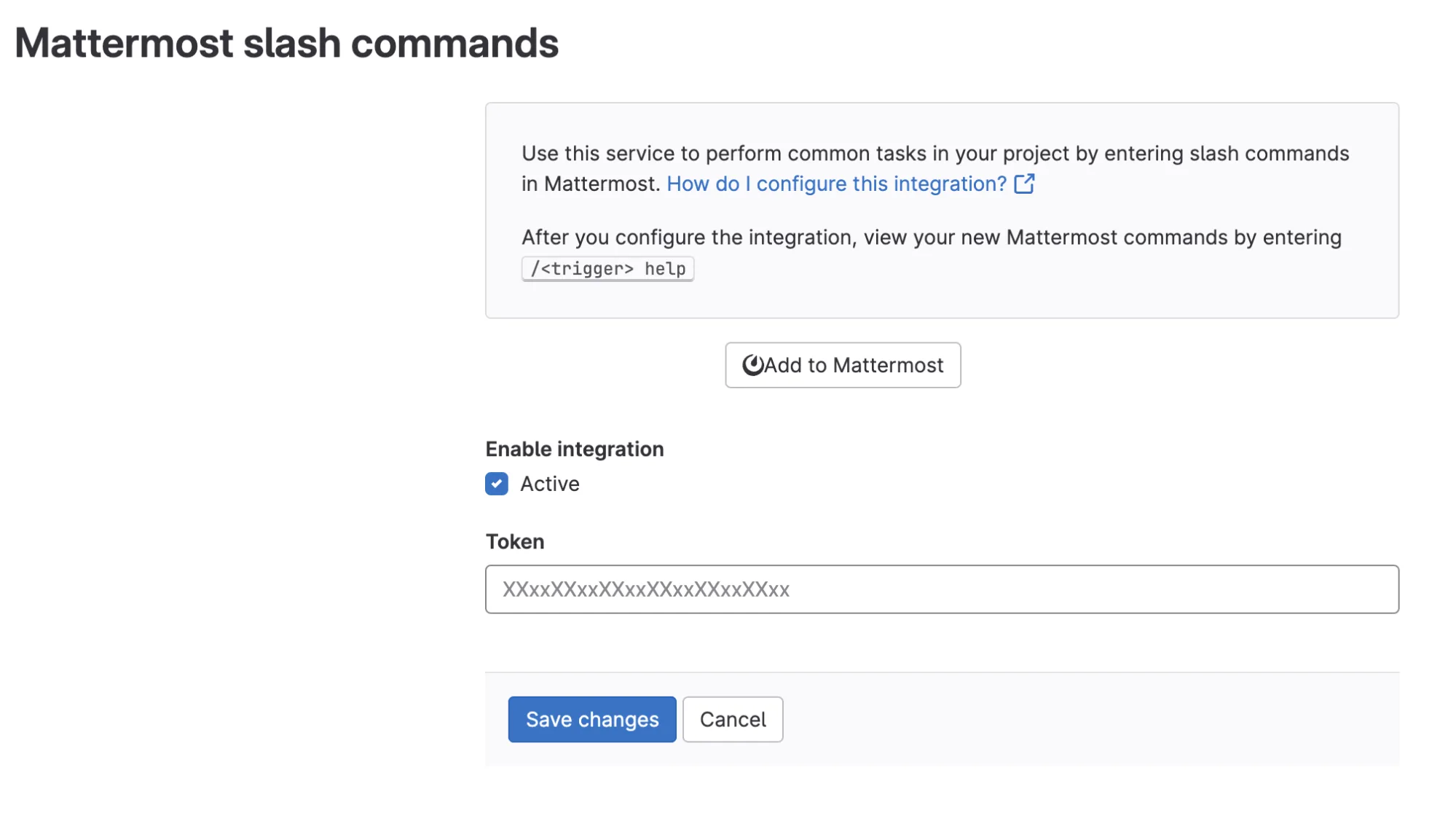
Task: Click the 'Token' field label
Action: tap(515, 542)
